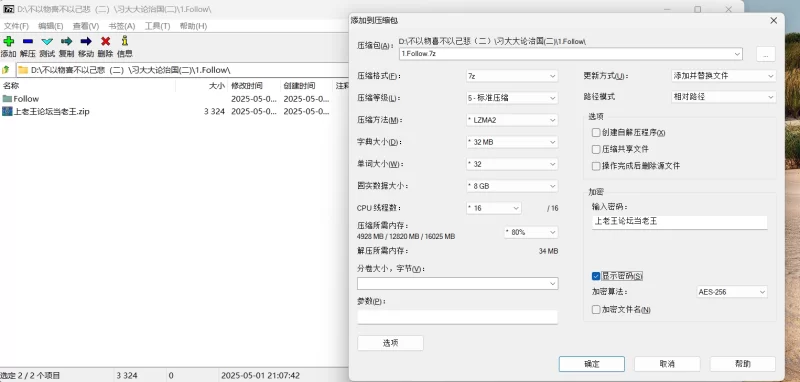This screenshot has height=382, width=800.
Task: Click the green Add (添加) toolbar icon
Action: [x=8, y=41]
